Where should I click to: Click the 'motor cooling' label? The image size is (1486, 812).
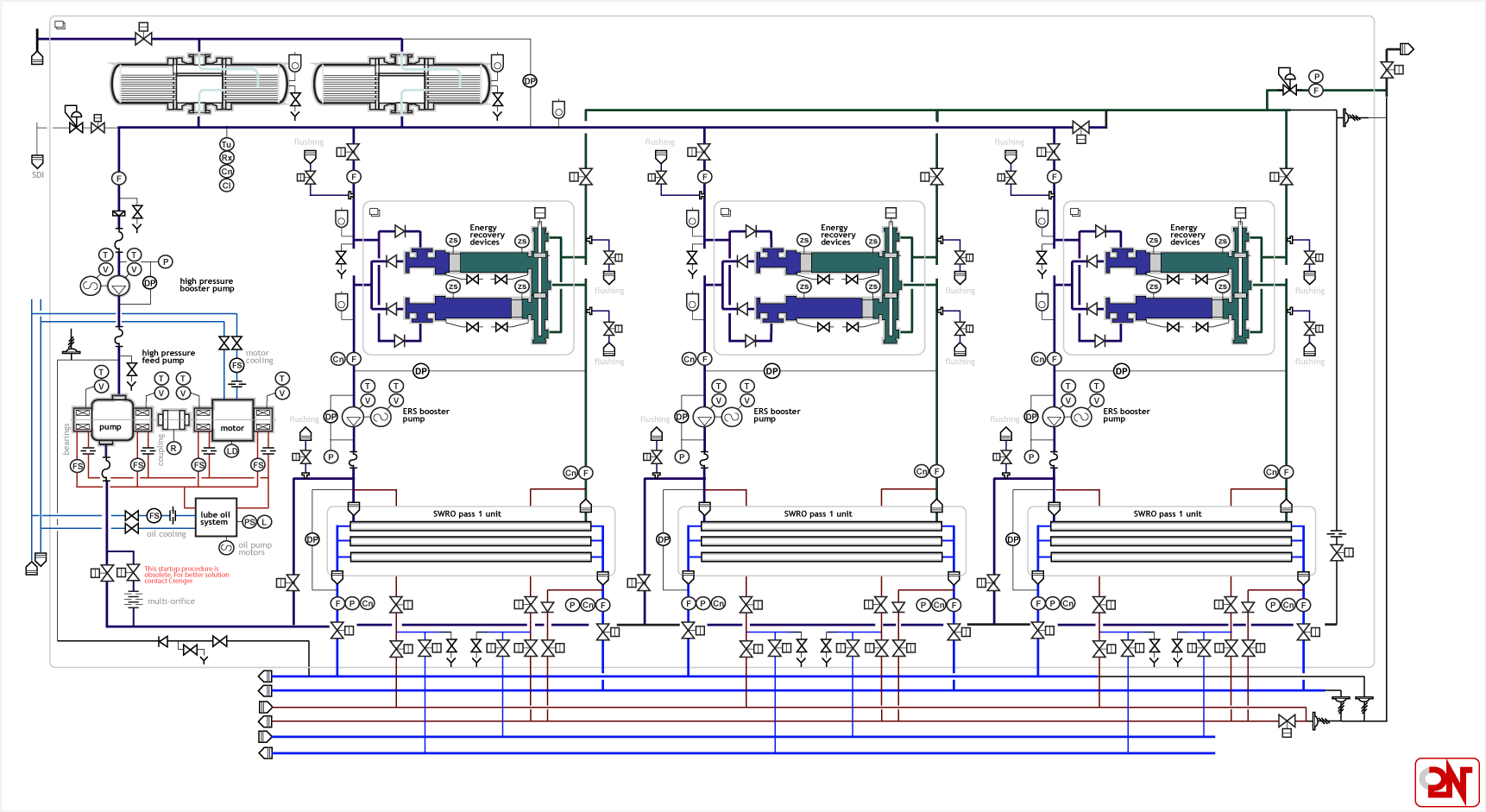[259, 356]
